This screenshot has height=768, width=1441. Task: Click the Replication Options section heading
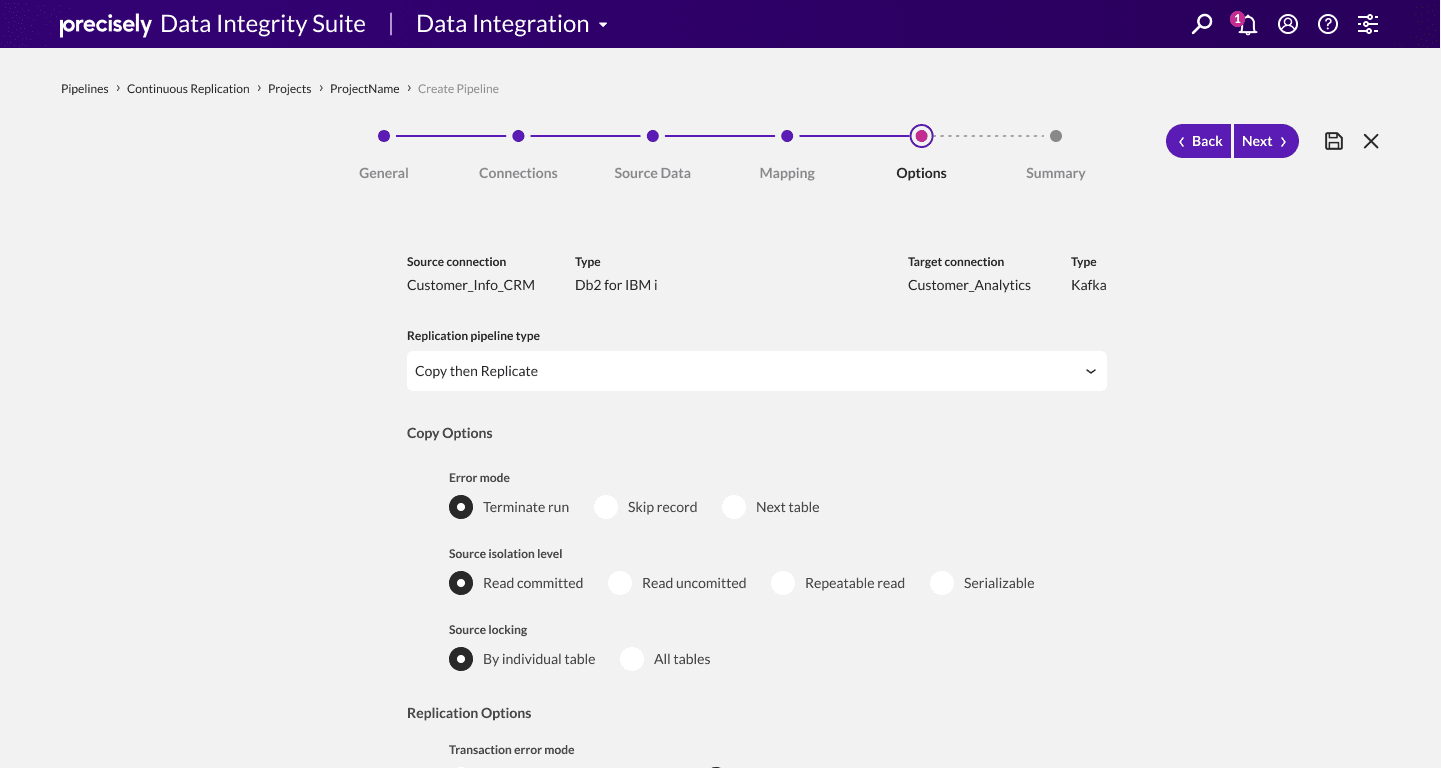click(x=469, y=713)
